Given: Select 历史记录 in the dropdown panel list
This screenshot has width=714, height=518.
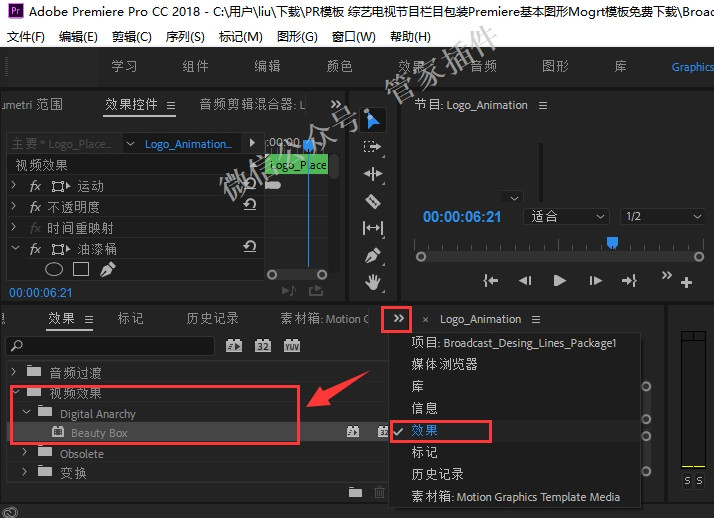Looking at the screenshot, I should pyautogui.click(x=438, y=474).
